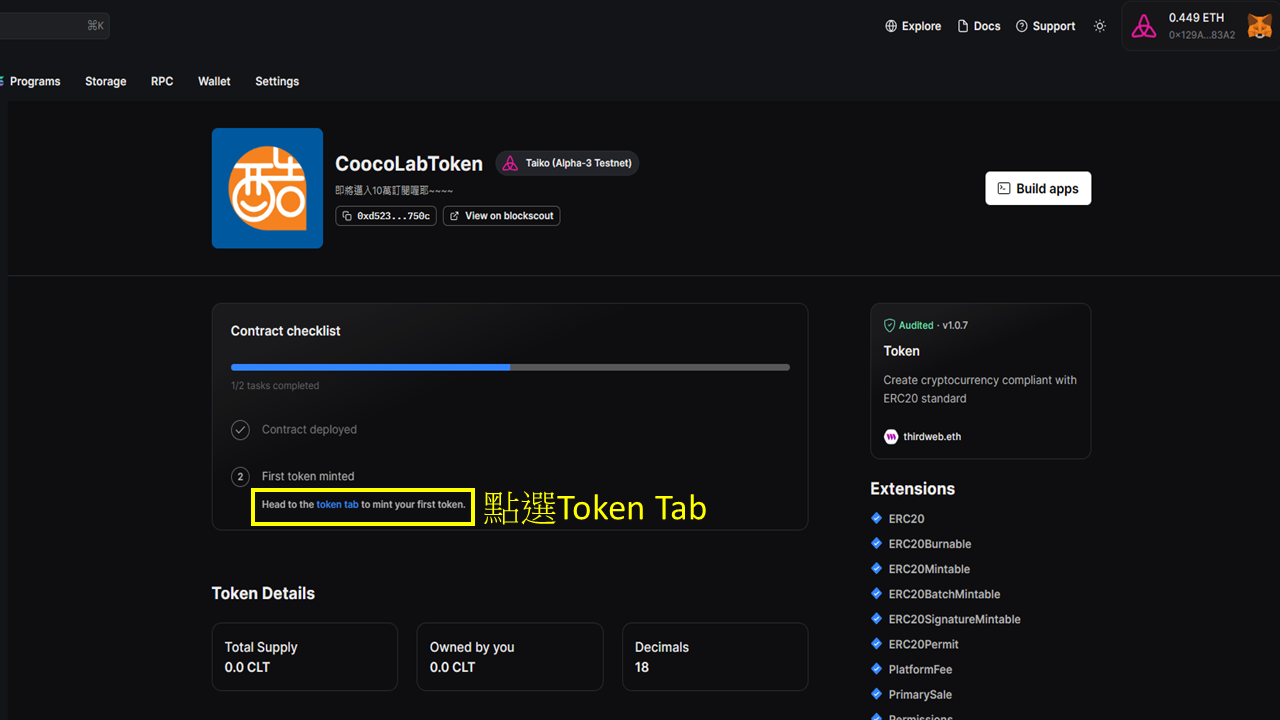Go to Explore in the top bar
The image size is (1280, 720).
(913, 26)
